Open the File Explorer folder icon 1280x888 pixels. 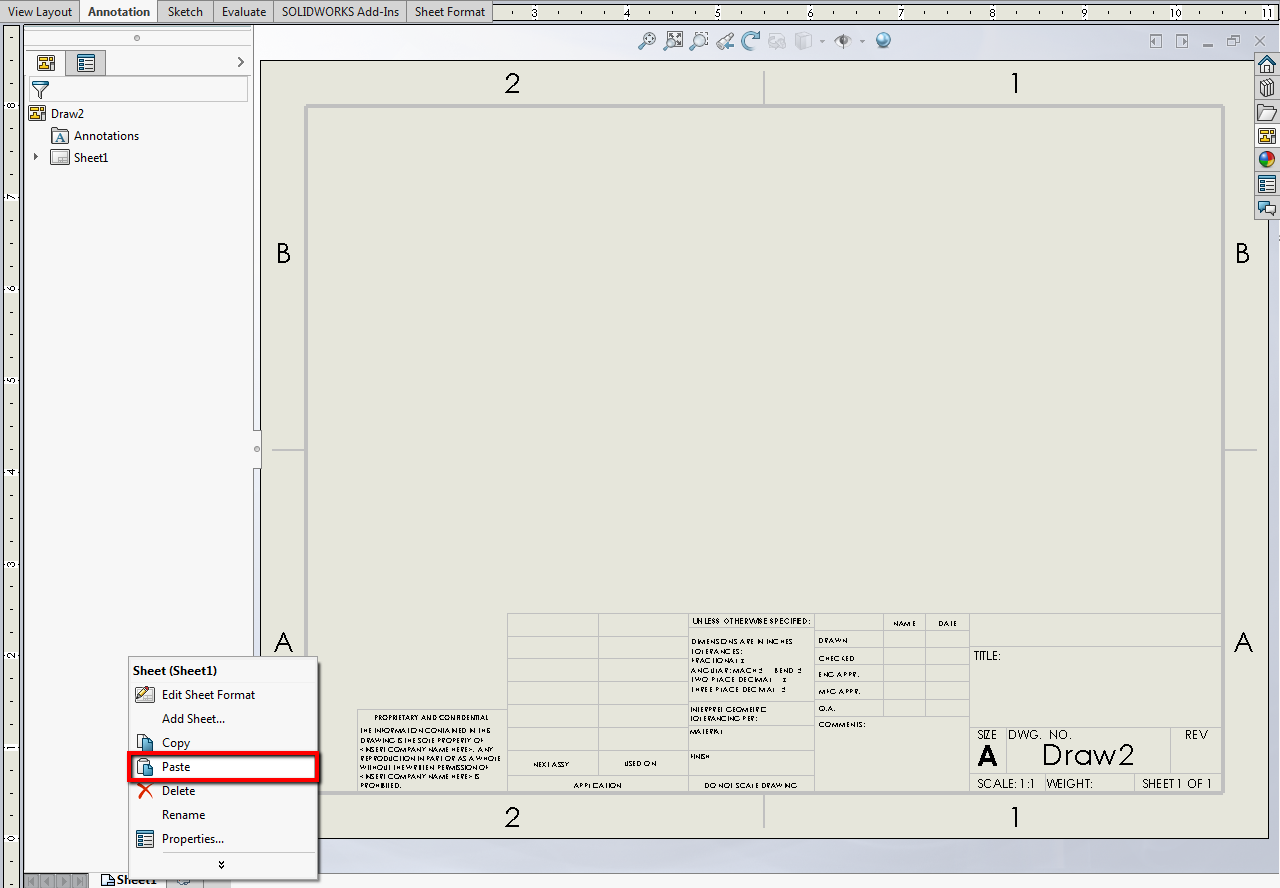tap(1267, 112)
